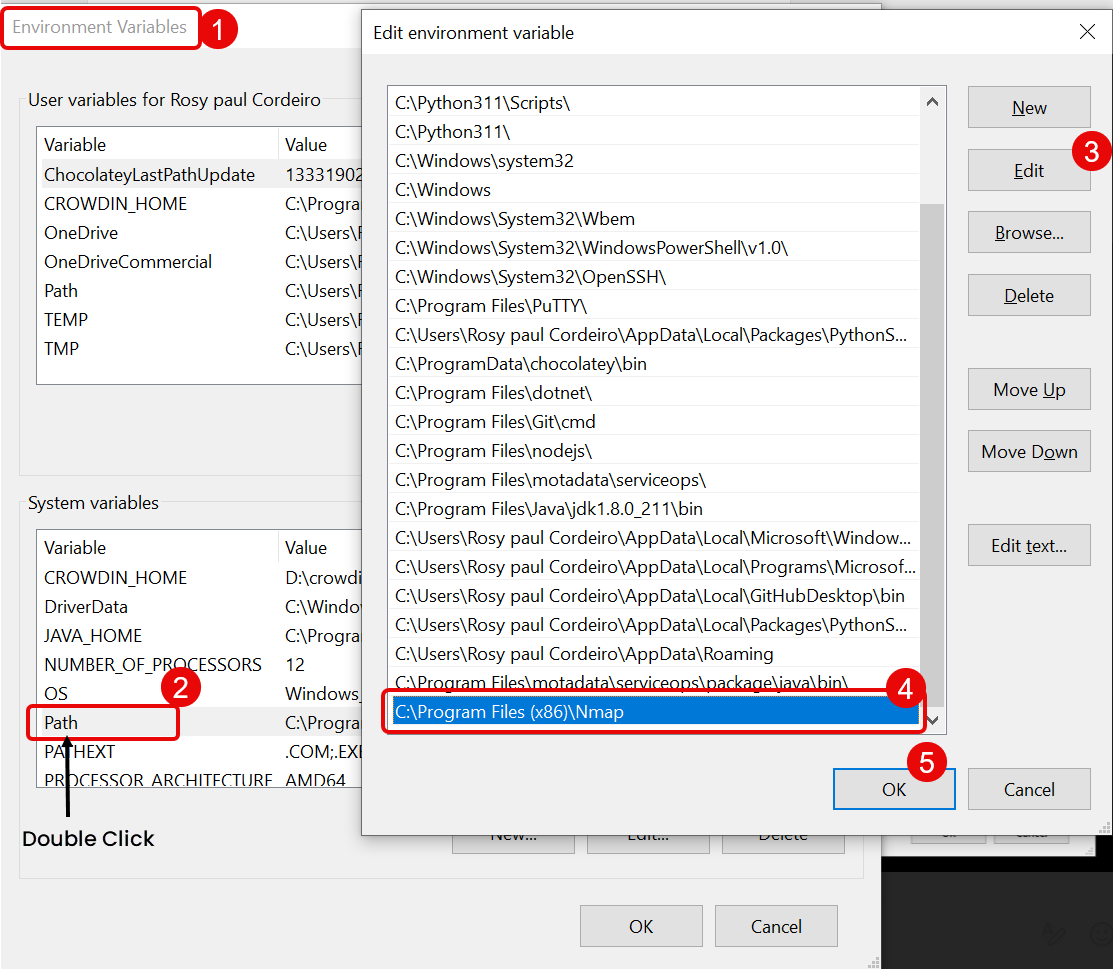Select the Java jdk1.8.0_211 bin path

[x=655, y=509]
